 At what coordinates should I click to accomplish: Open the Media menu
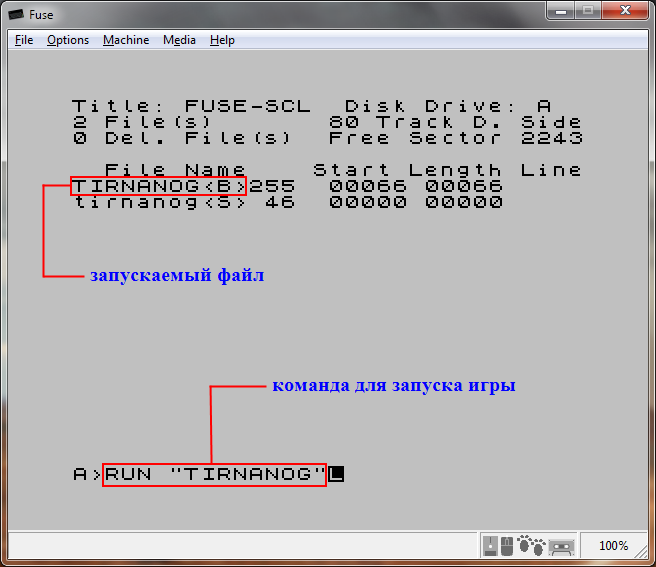pos(179,40)
